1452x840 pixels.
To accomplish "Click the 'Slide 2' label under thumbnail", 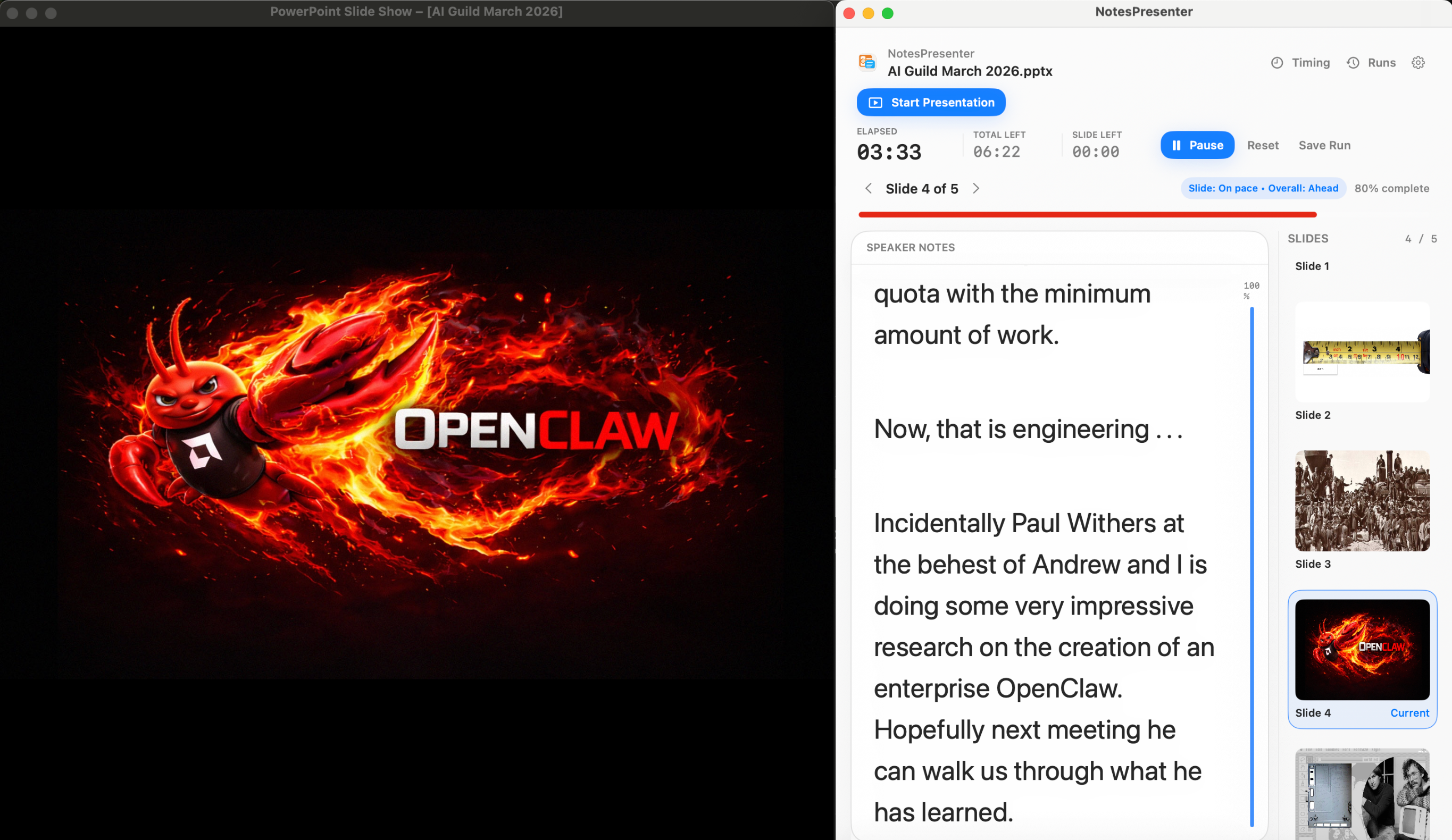I will [x=1313, y=415].
